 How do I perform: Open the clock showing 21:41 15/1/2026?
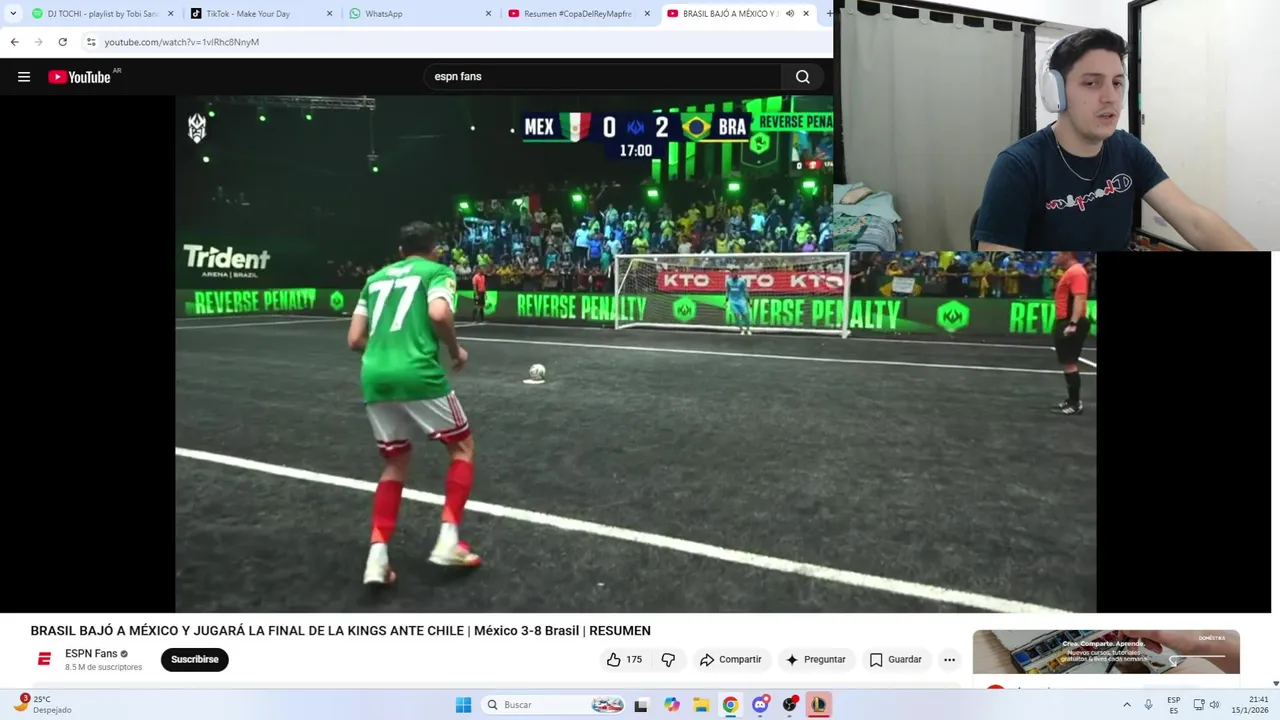[x=1249, y=705]
